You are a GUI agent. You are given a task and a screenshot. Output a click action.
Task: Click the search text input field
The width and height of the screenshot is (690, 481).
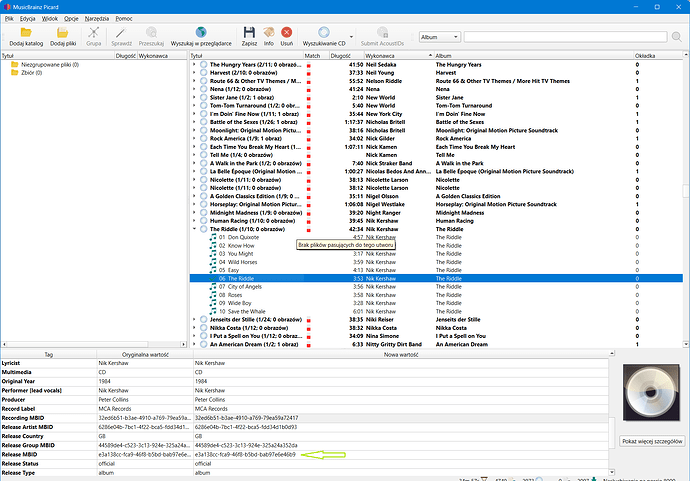[565, 37]
